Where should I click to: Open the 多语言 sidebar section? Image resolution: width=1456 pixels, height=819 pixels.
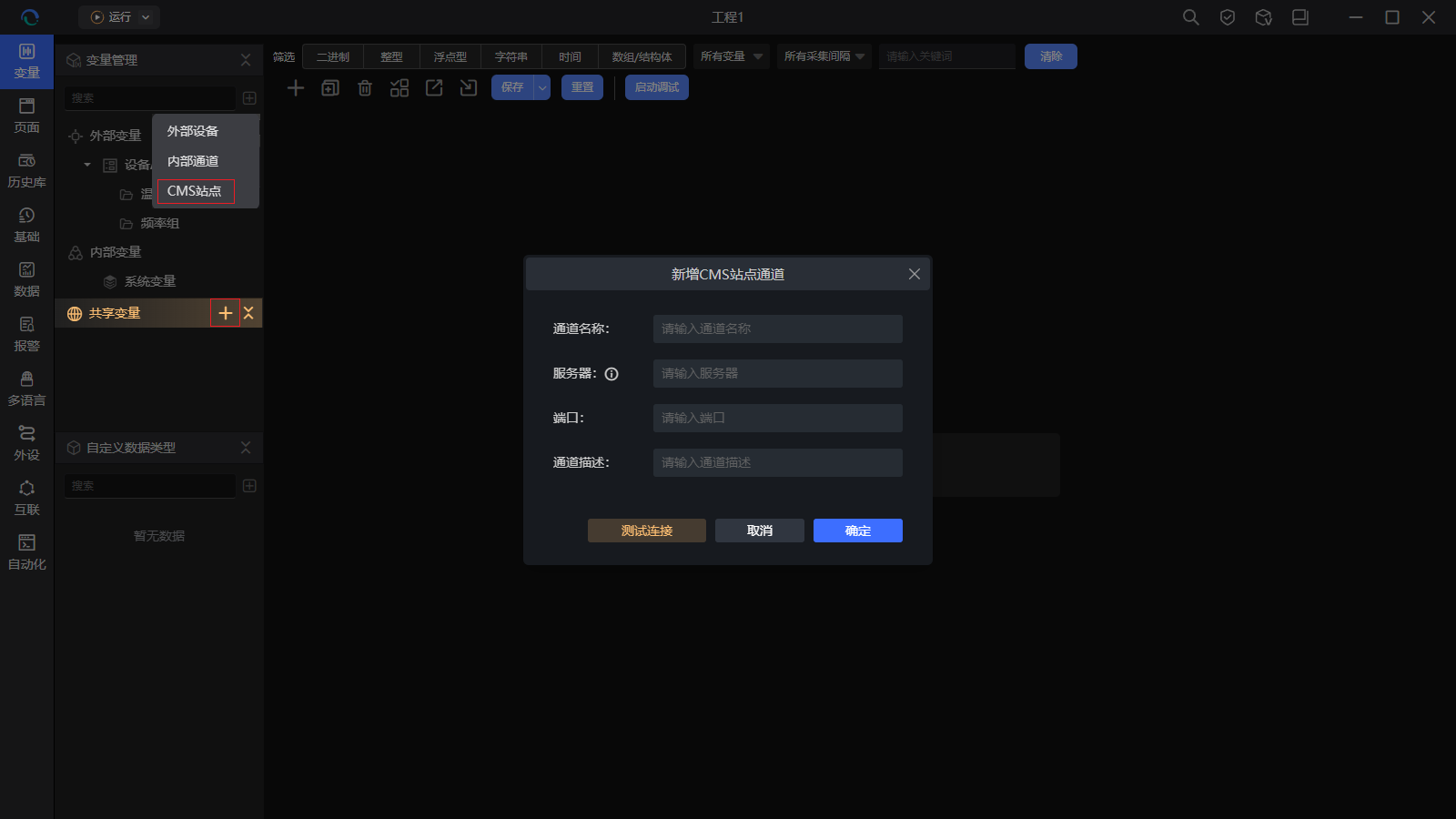click(x=26, y=389)
